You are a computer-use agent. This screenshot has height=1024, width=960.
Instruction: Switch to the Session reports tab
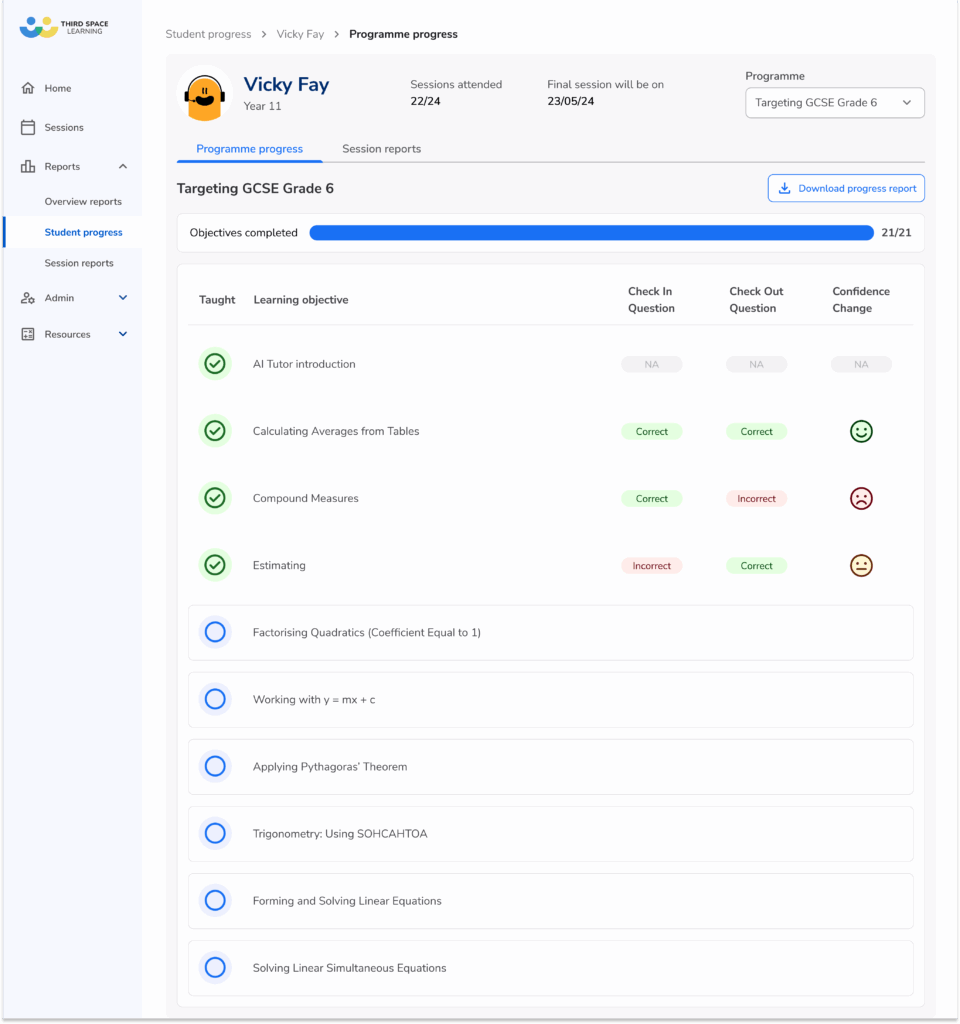click(381, 149)
